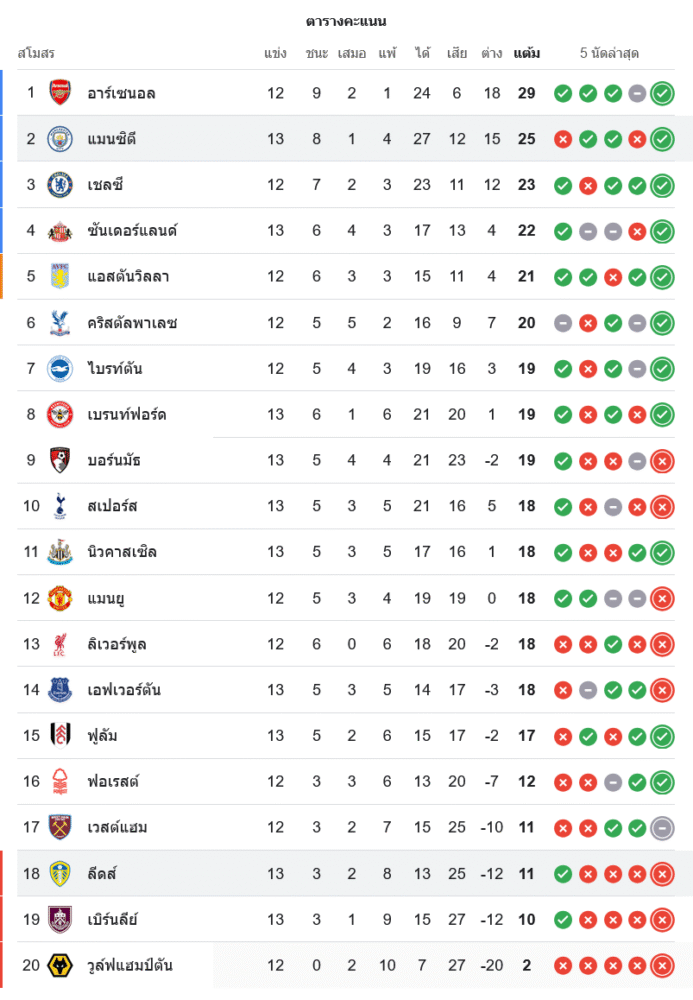Click the 5 นัดล่าสุด column header

coord(609,53)
